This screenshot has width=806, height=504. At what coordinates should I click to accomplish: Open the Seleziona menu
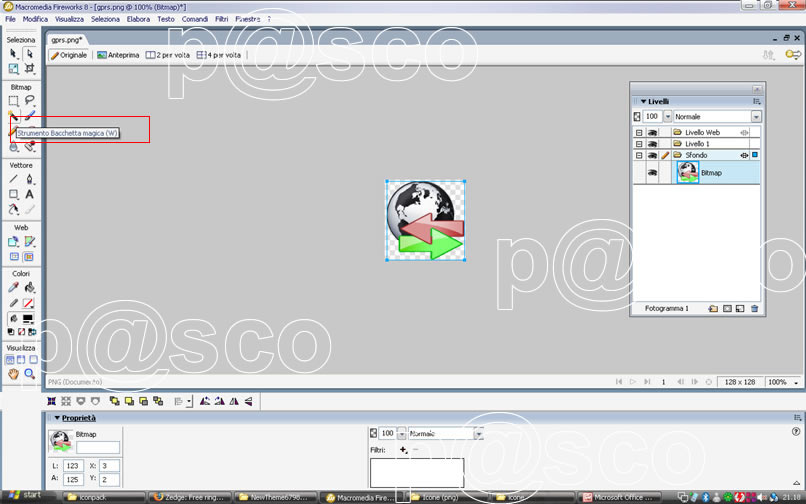(x=105, y=19)
